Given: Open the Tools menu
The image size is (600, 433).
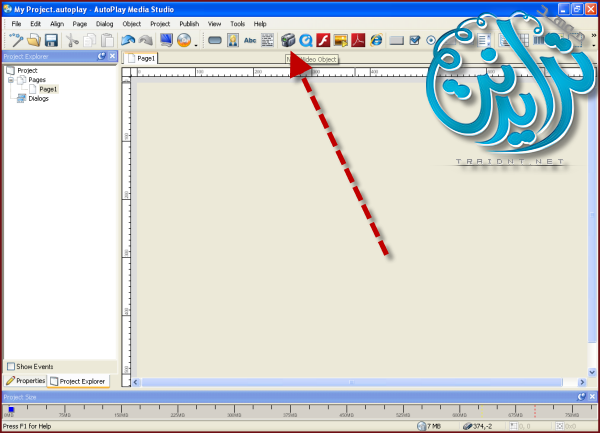Looking at the screenshot, I should click(x=237, y=24).
